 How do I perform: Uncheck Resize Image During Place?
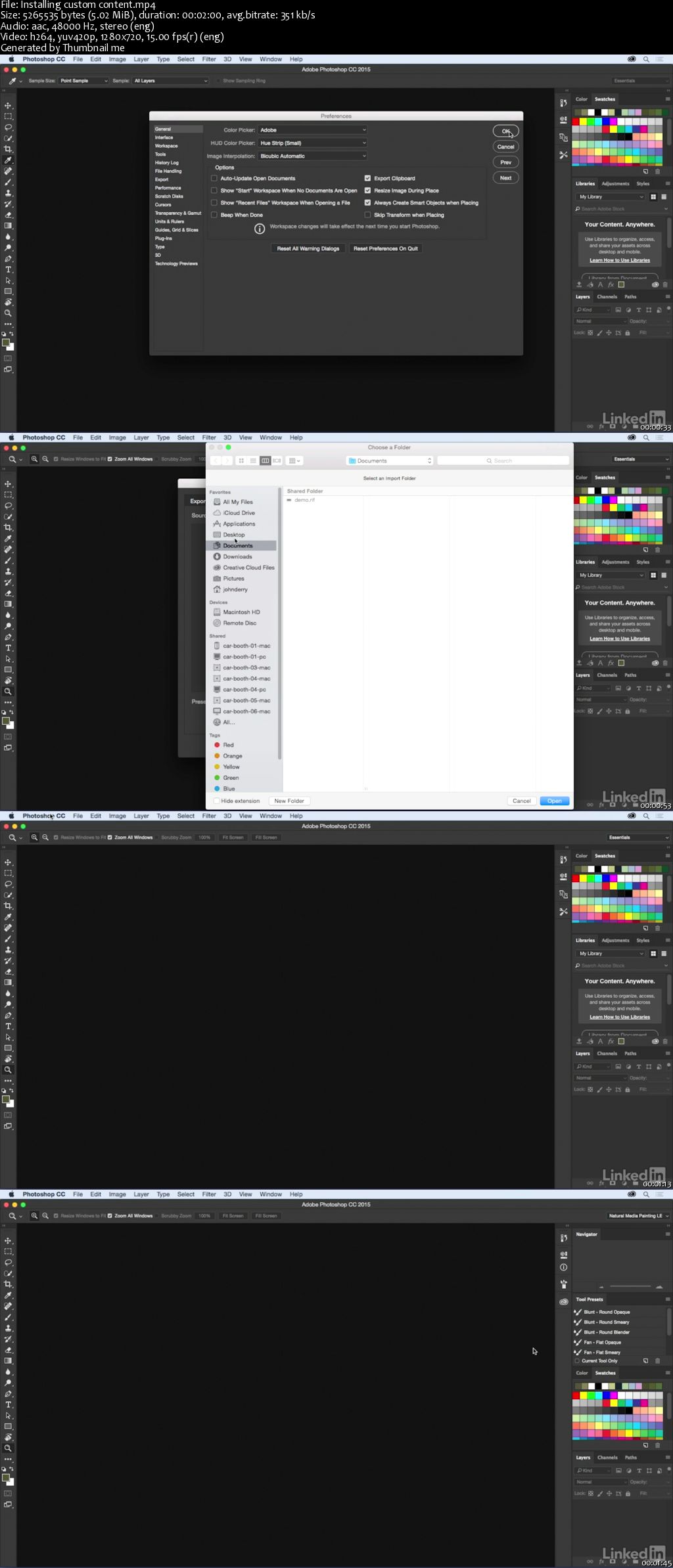point(368,190)
